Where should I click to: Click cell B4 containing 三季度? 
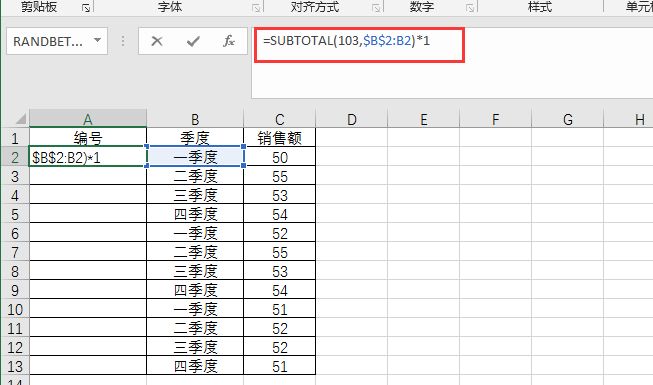(x=195, y=195)
